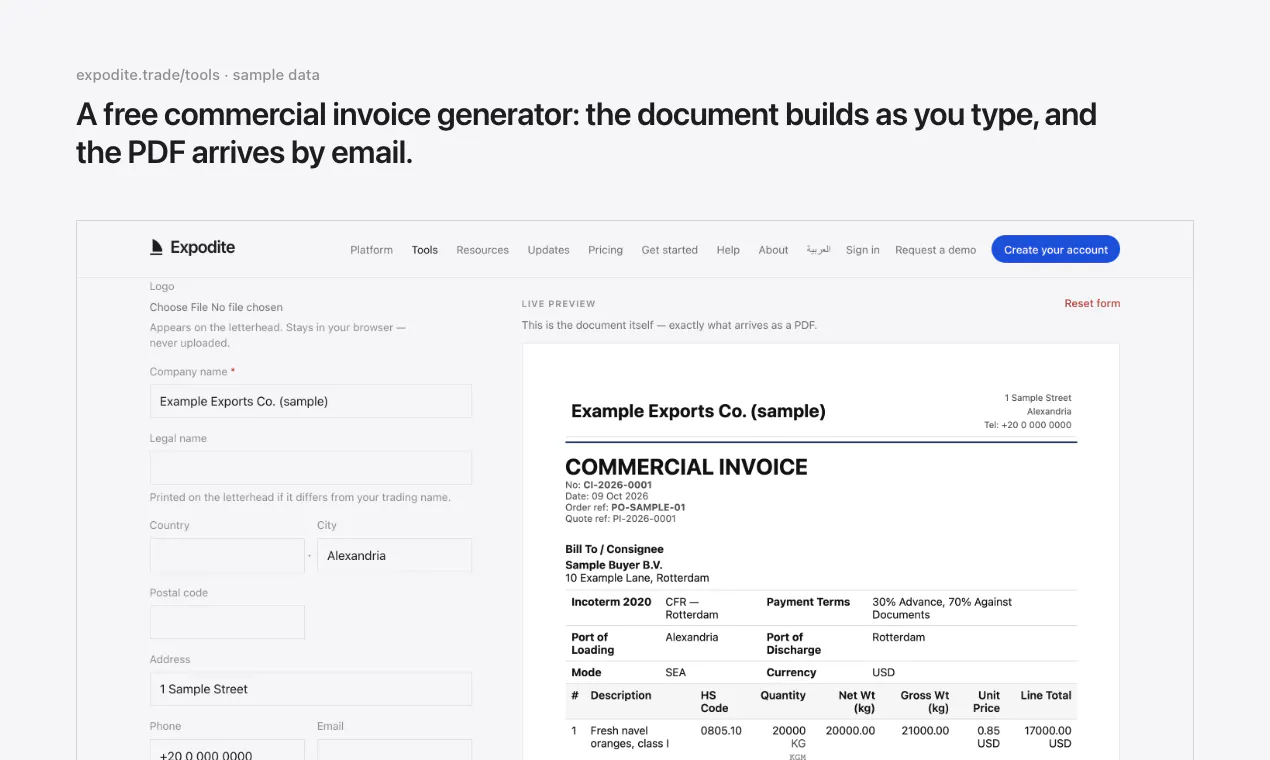Click the net weight 20000.00 cell

pos(850,731)
